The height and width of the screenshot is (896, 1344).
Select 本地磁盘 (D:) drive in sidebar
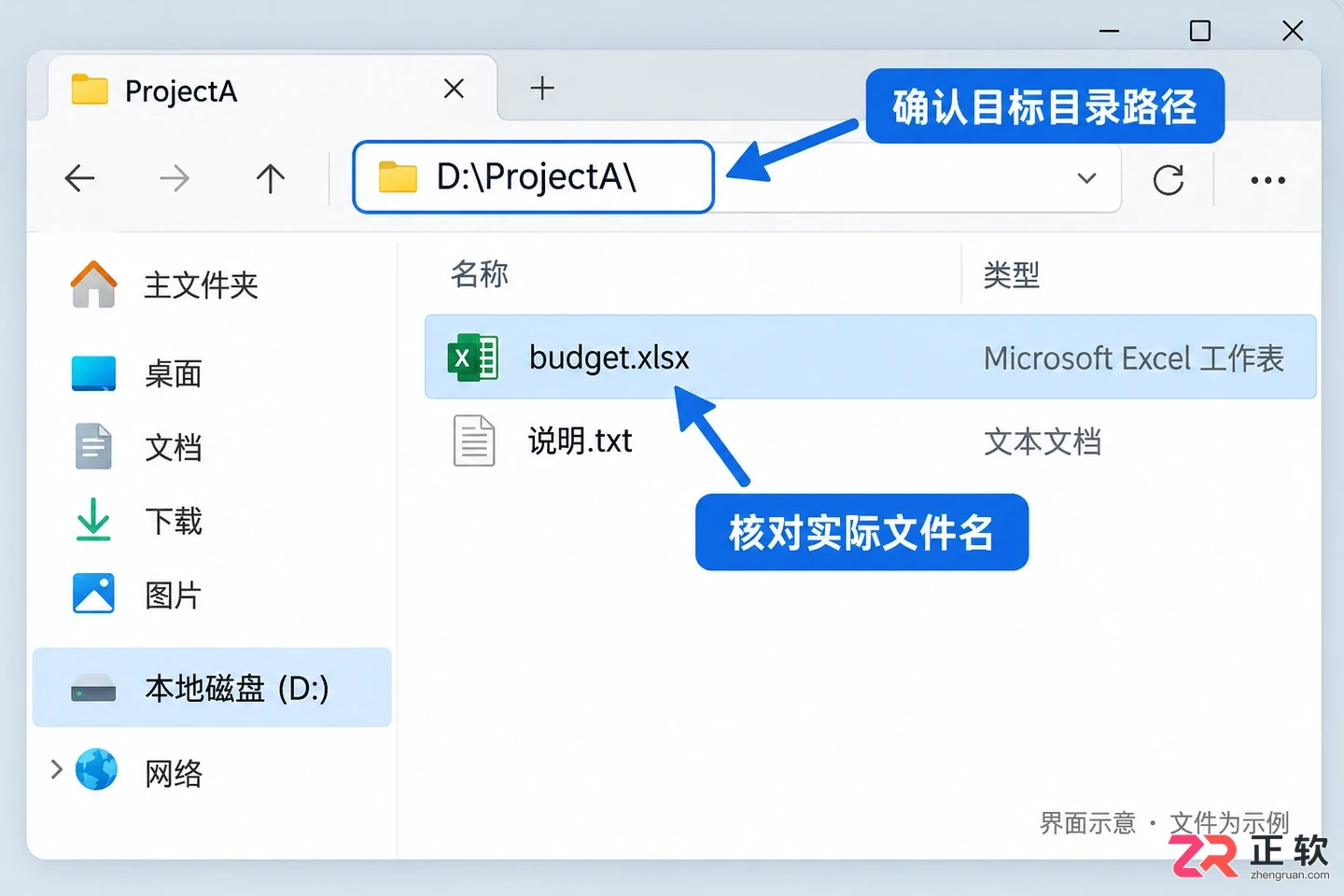point(212,688)
